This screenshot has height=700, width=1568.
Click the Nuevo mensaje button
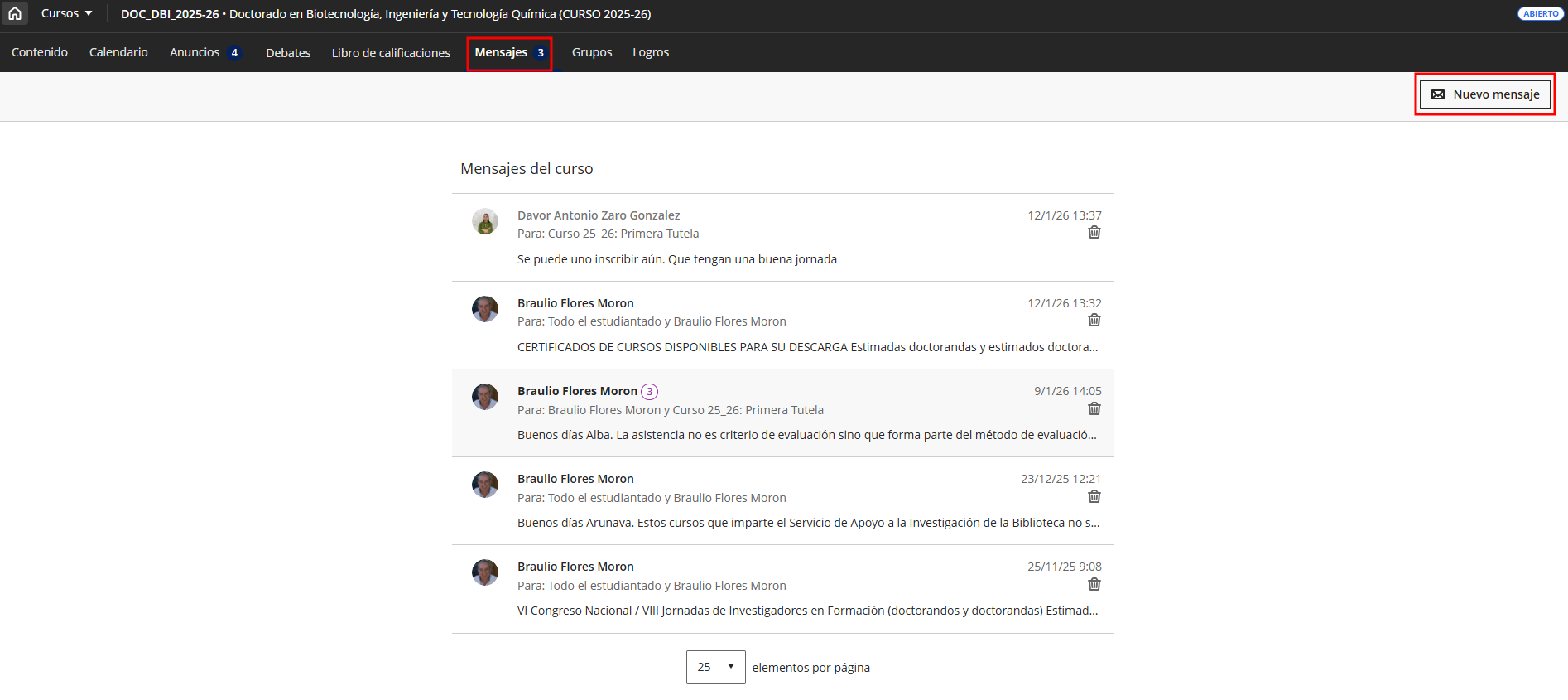(1485, 94)
